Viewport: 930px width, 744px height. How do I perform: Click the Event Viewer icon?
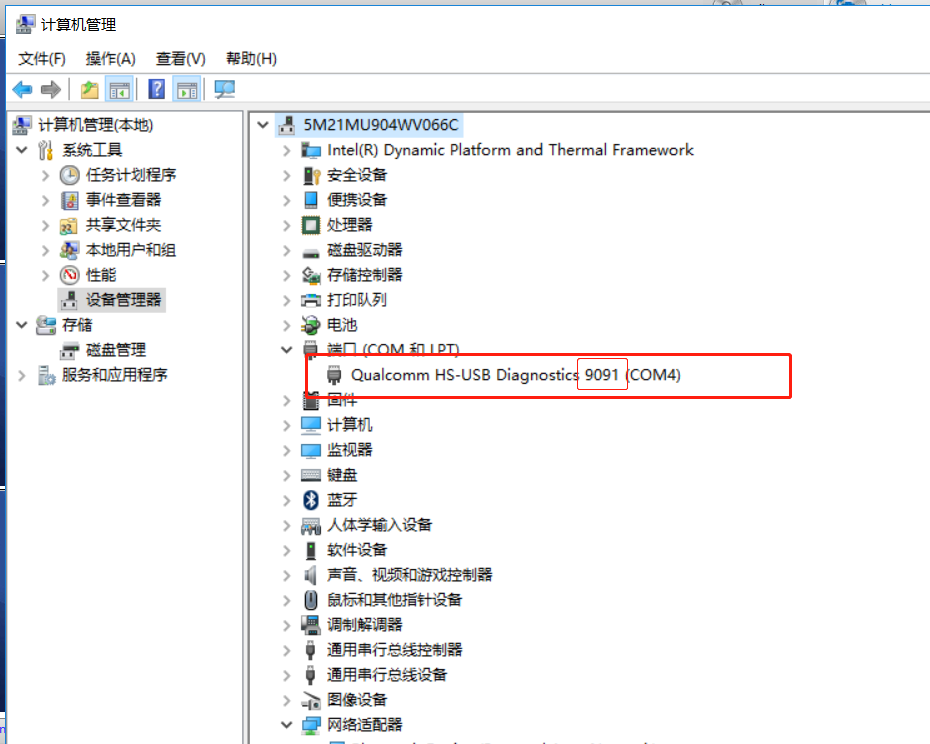[x=69, y=200]
